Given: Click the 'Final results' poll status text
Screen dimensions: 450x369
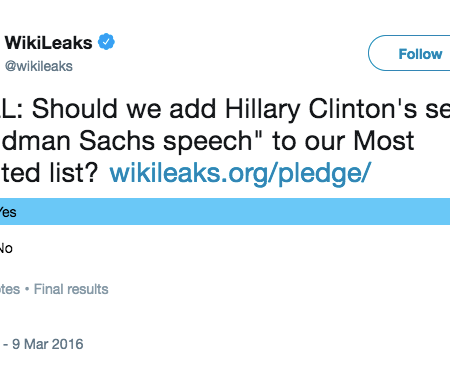Looking at the screenshot, I should [71, 289].
